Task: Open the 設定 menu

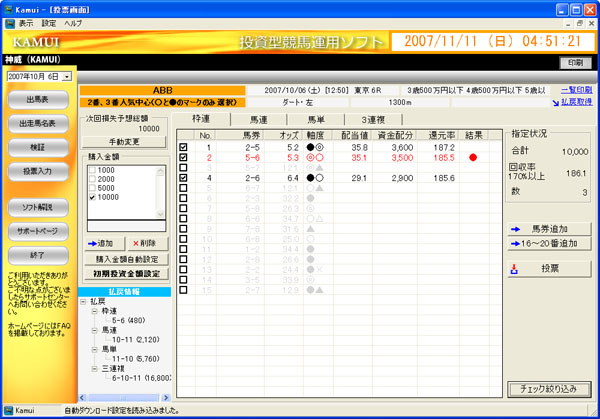Action: pyautogui.click(x=49, y=21)
